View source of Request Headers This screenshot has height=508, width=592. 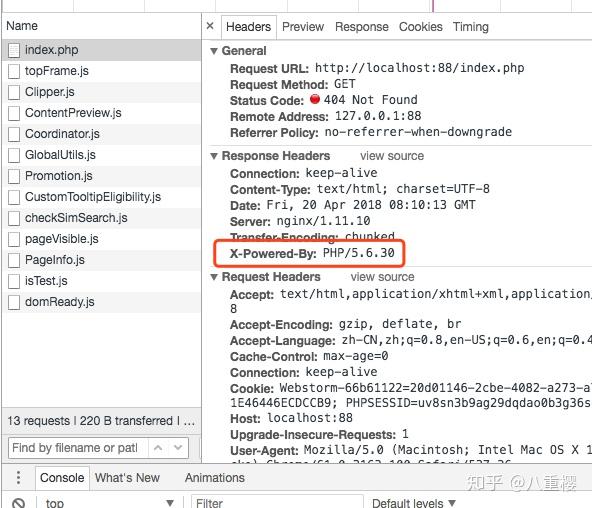click(x=382, y=277)
